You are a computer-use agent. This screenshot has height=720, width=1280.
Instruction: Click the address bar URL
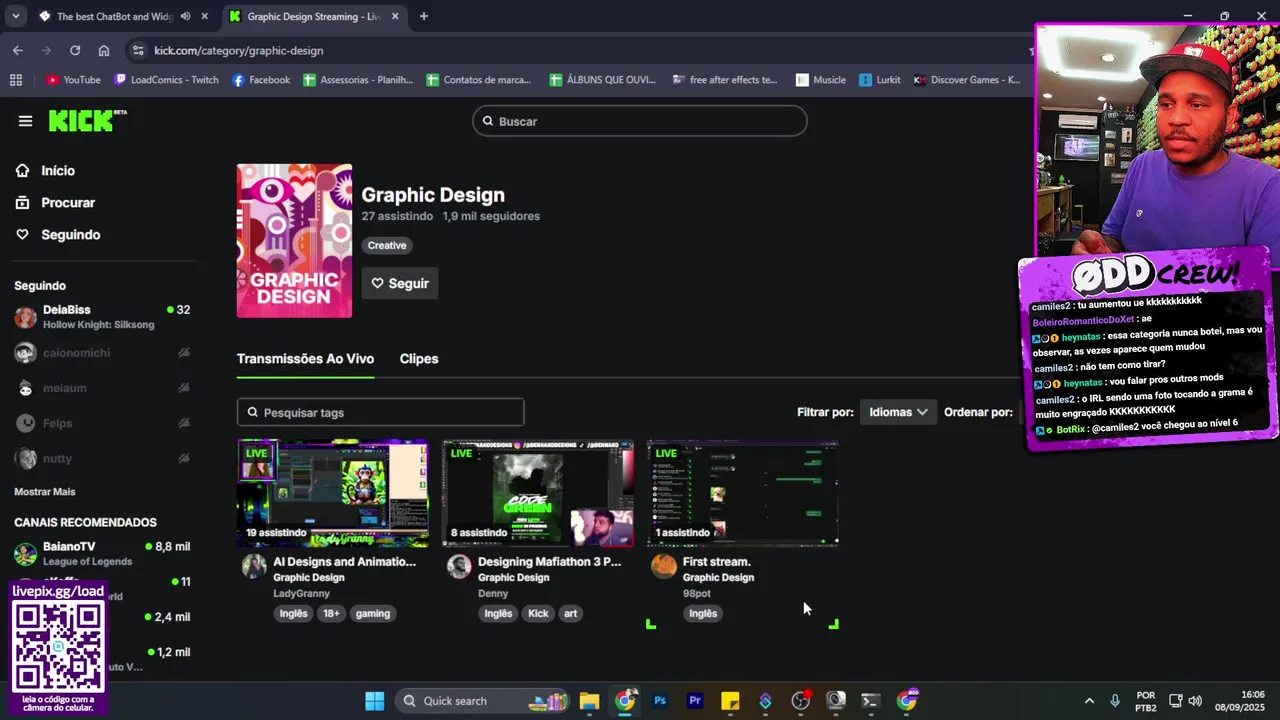[239, 50]
